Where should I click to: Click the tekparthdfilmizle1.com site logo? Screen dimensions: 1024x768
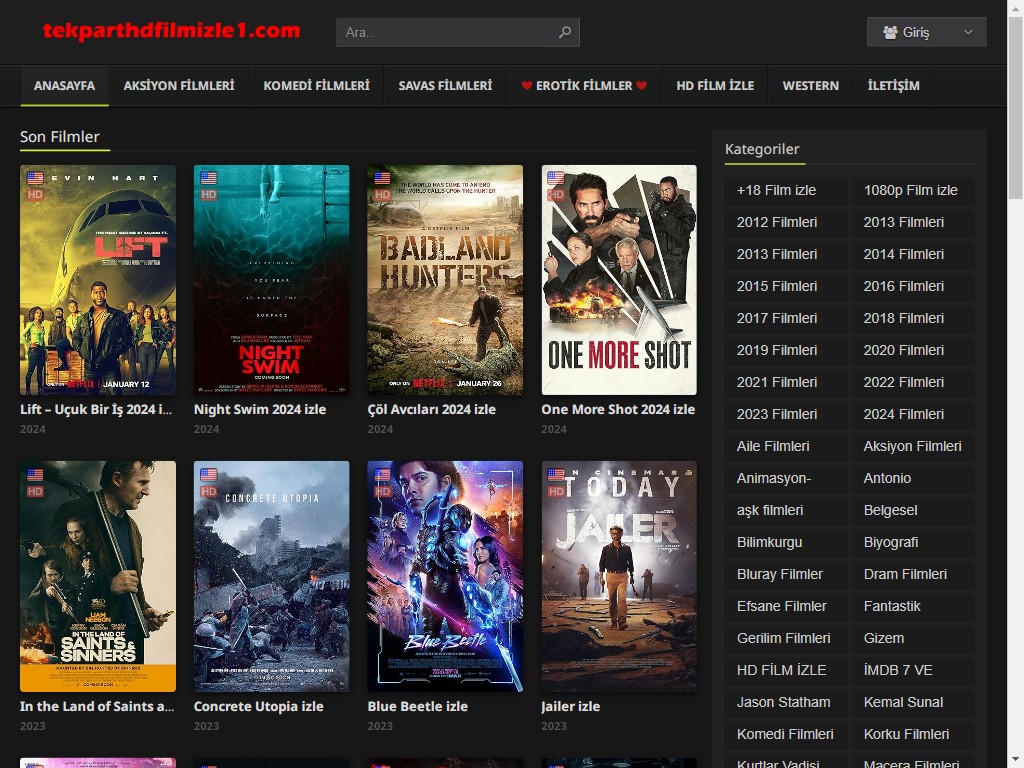pos(171,31)
